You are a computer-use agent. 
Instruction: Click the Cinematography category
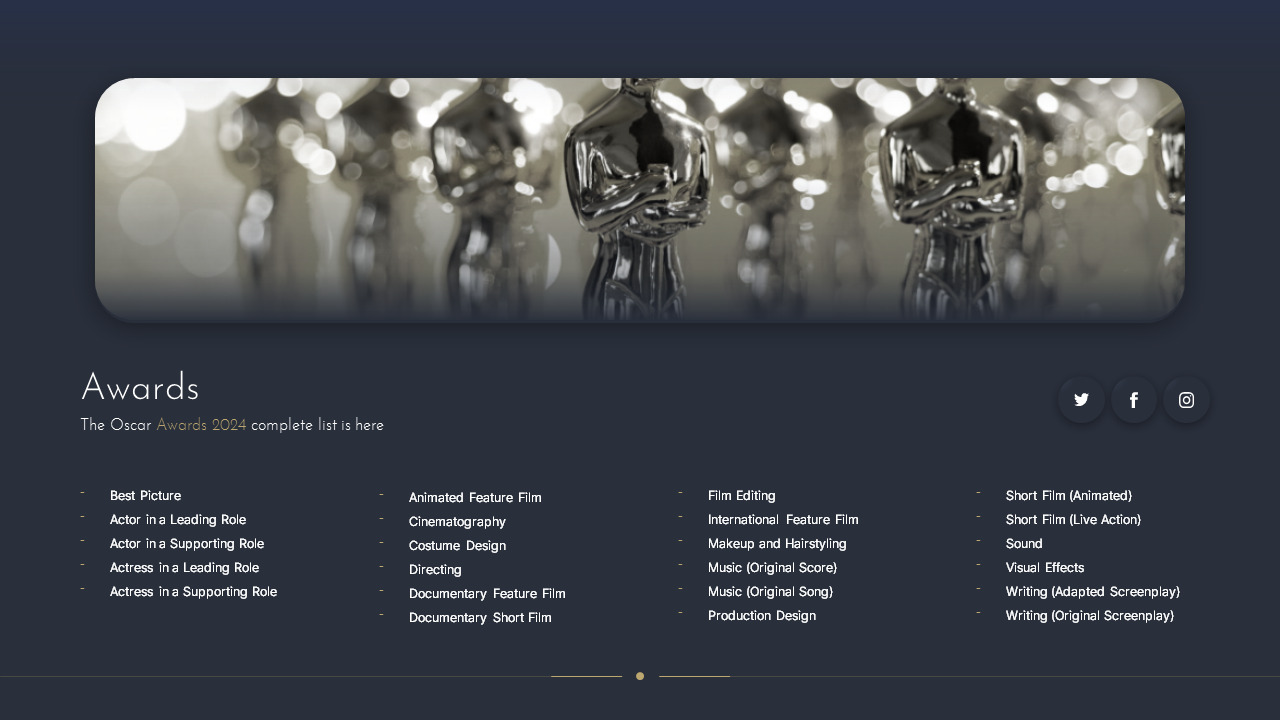457,521
